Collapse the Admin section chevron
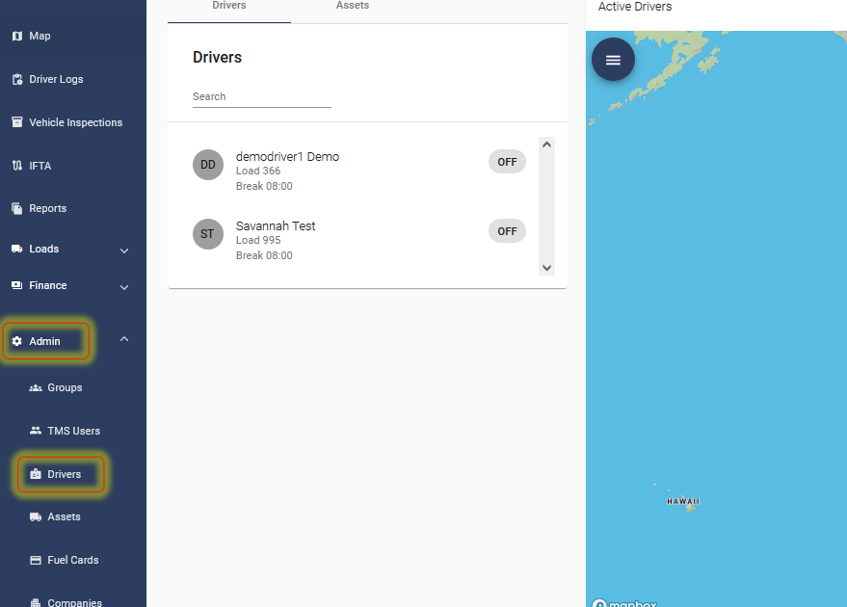 [124, 340]
